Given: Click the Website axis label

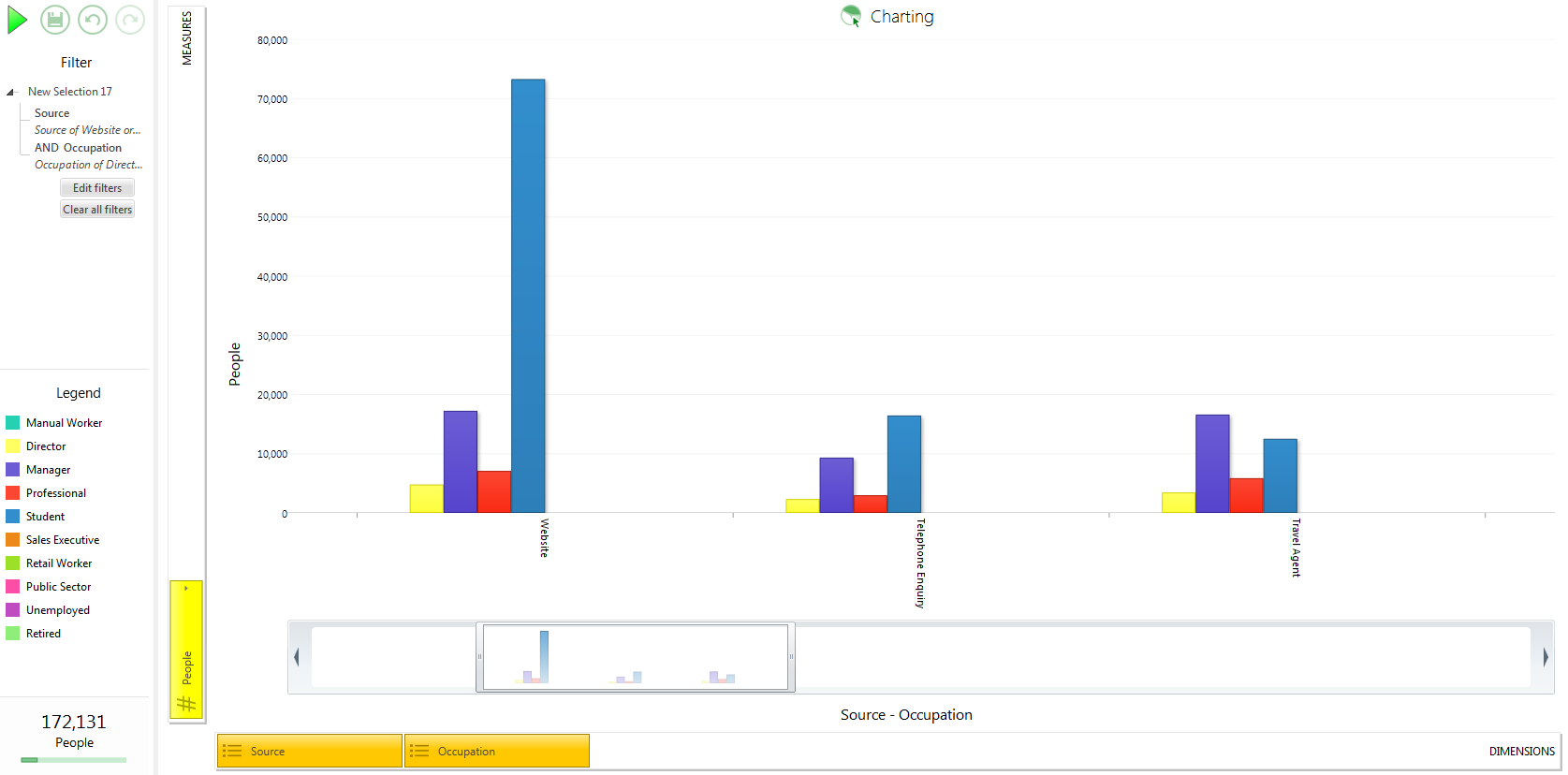Looking at the screenshot, I should (544, 538).
